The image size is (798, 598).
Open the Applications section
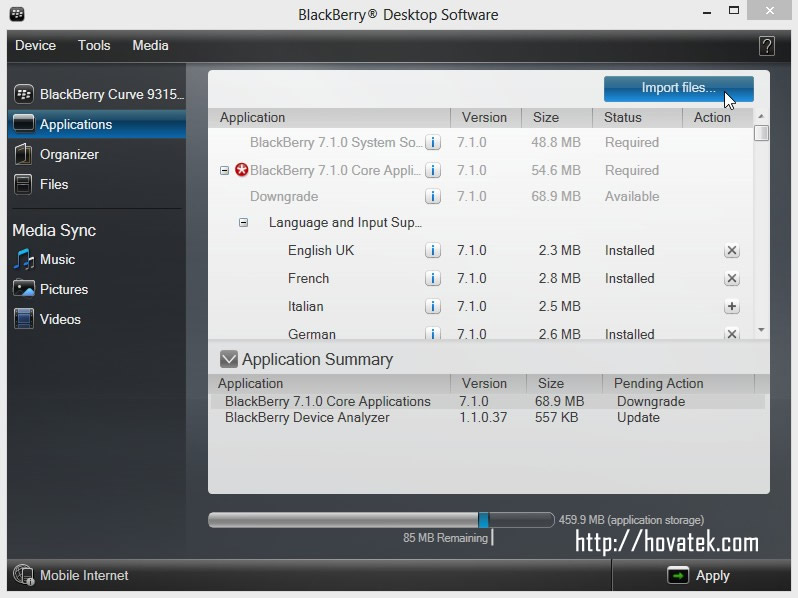[x=97, y=124]
